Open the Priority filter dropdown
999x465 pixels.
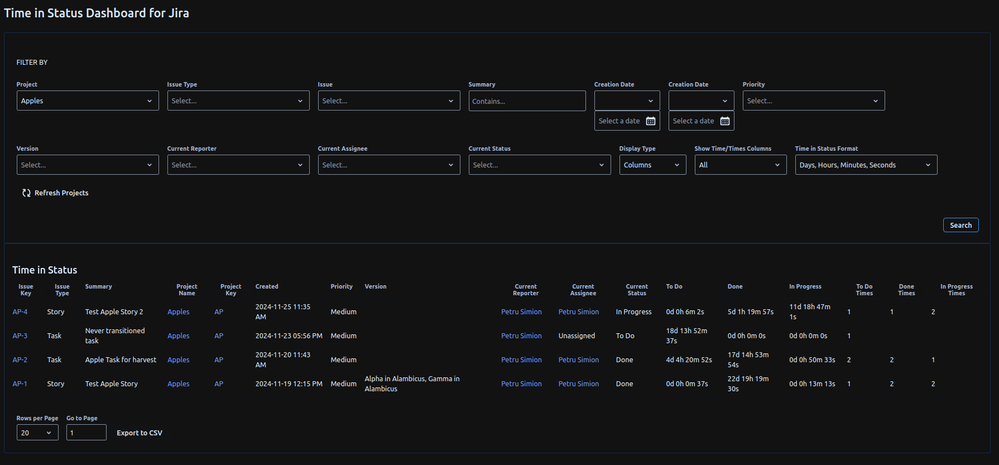point(813,101)
